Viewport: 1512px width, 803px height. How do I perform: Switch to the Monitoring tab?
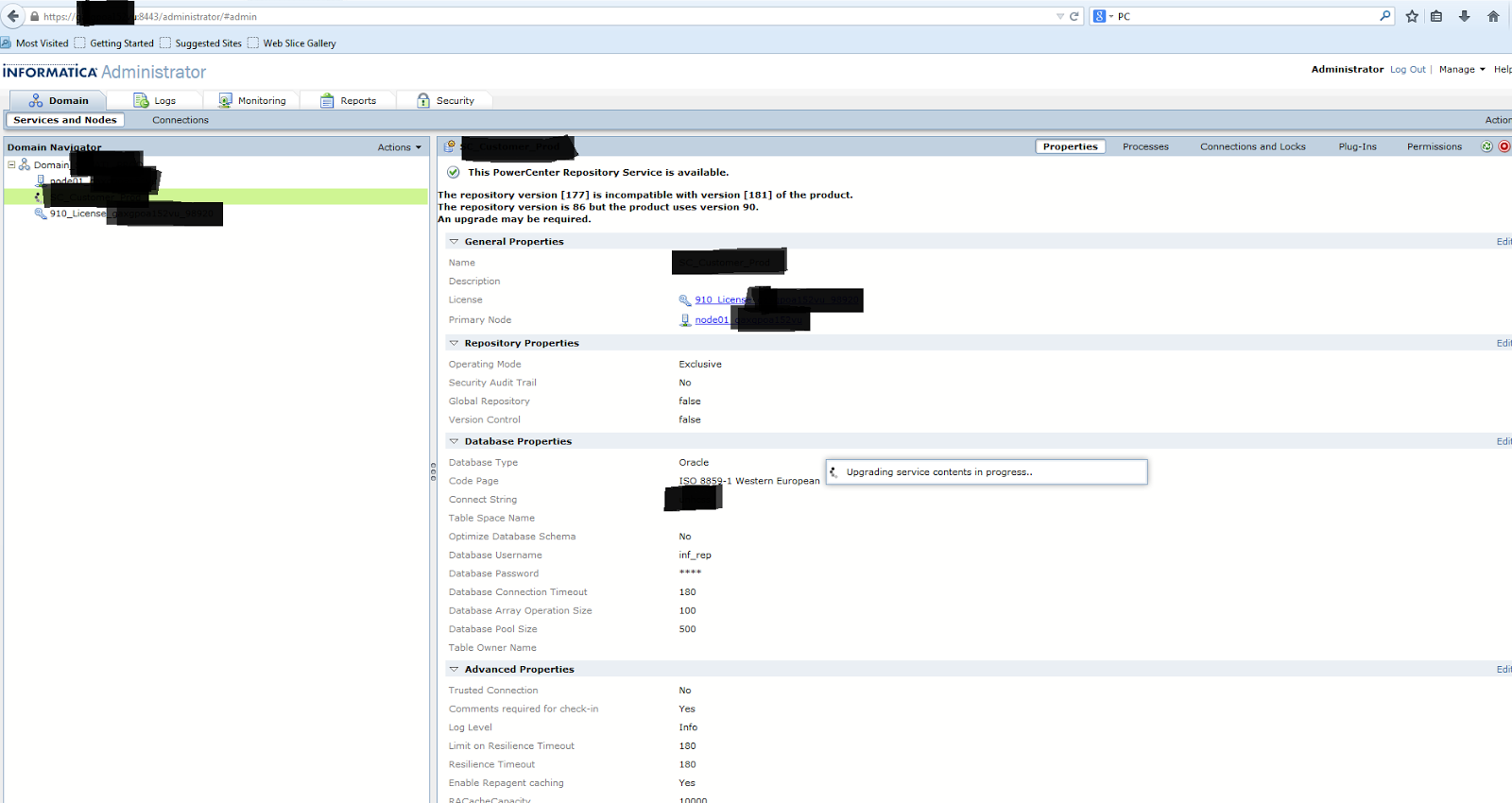point(251,101)
